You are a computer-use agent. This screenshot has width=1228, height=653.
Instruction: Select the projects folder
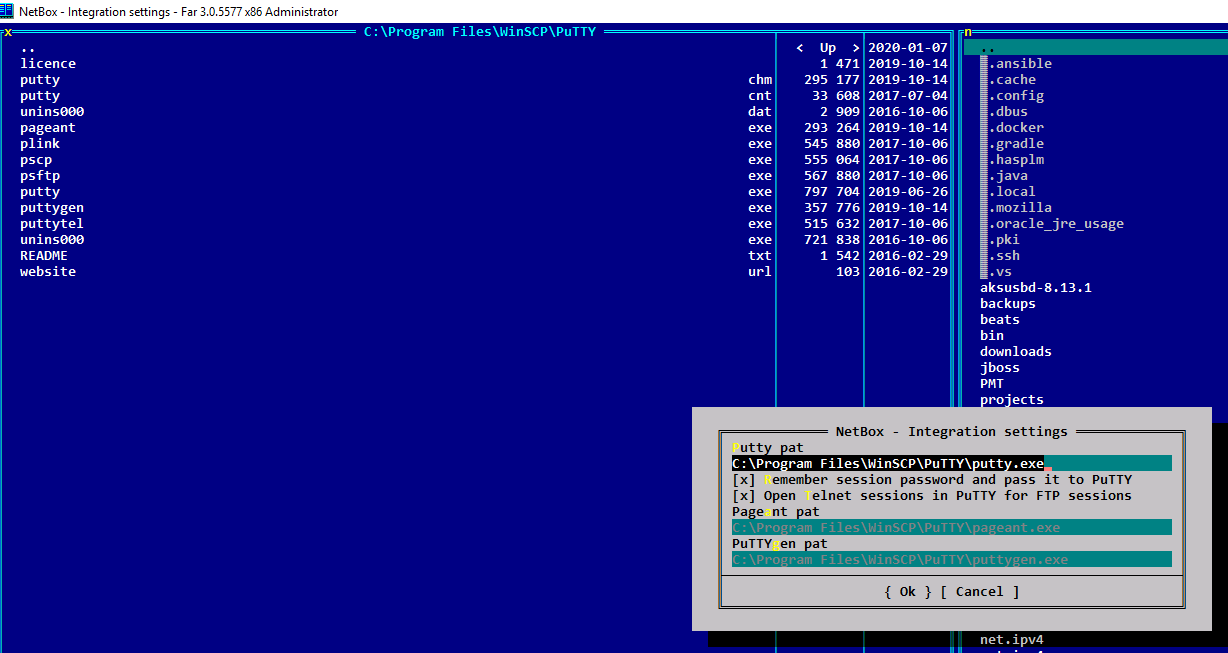click(1012, 399)
